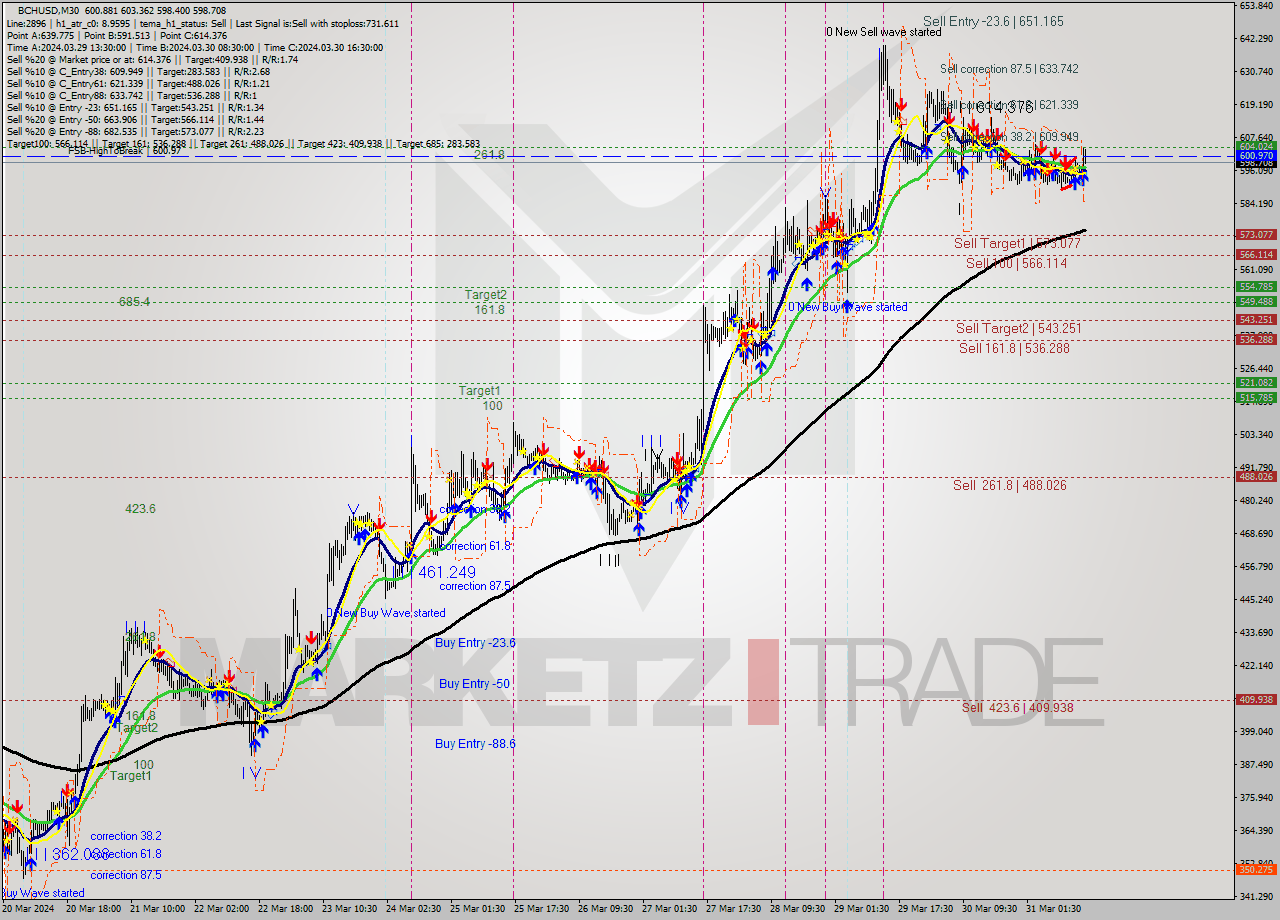1280x920 pixels.
Task: Click '0 New Sell wave started' label
Action: 883,32
